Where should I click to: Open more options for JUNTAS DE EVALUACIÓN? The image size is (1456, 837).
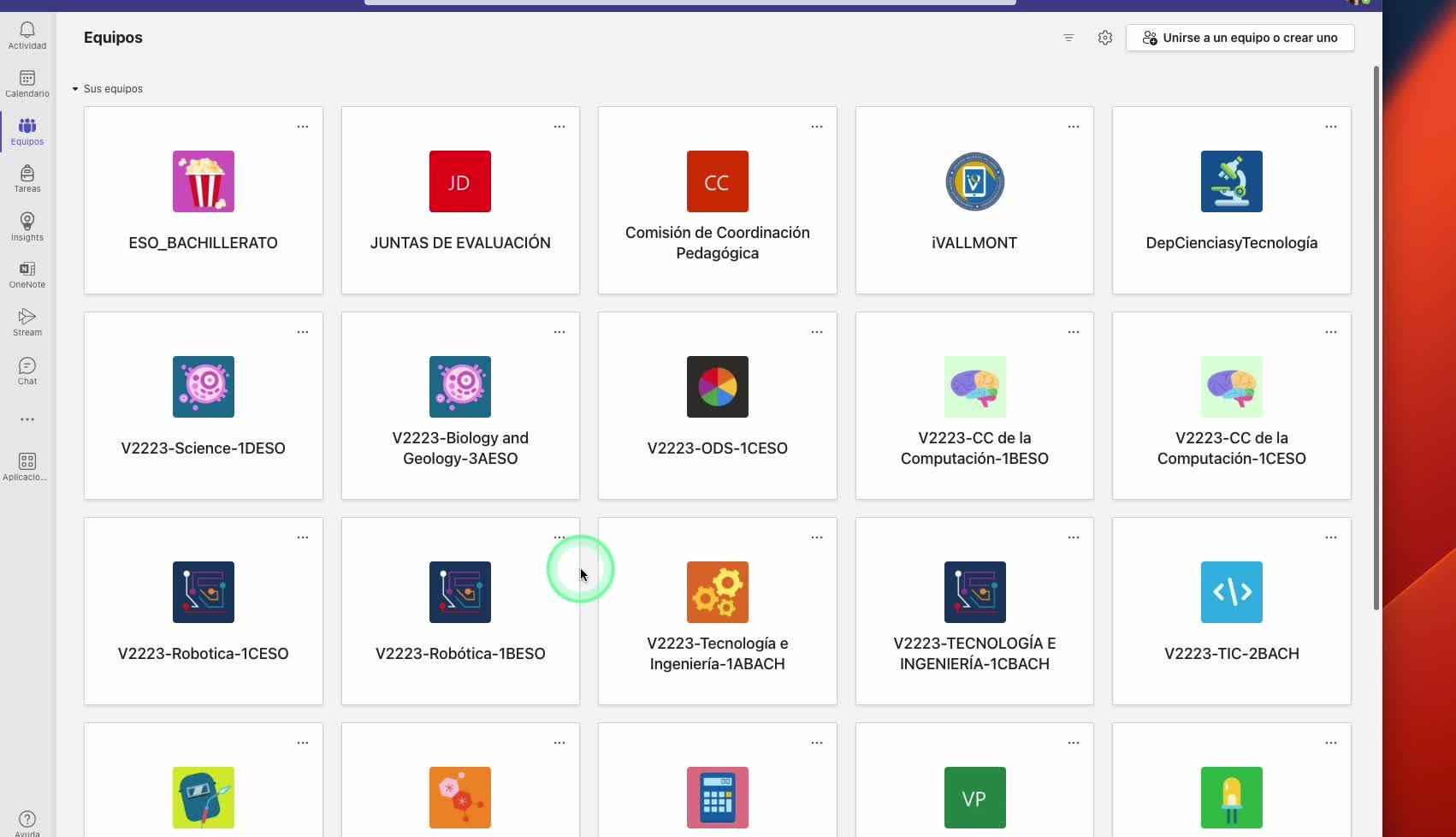pos(559,127)
